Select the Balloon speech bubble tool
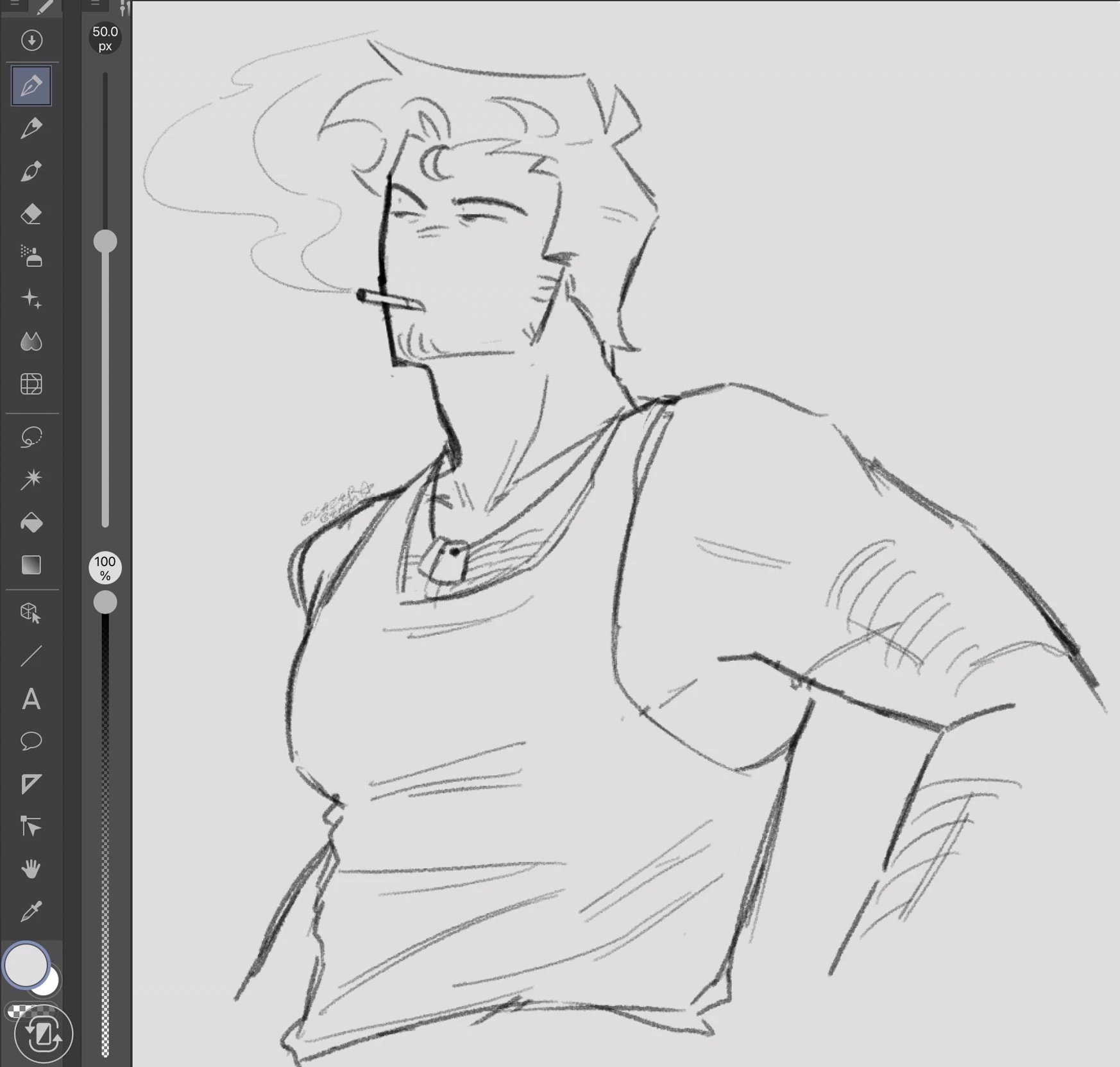This screenshot has width=1120, height=1067. pos(31,741)
